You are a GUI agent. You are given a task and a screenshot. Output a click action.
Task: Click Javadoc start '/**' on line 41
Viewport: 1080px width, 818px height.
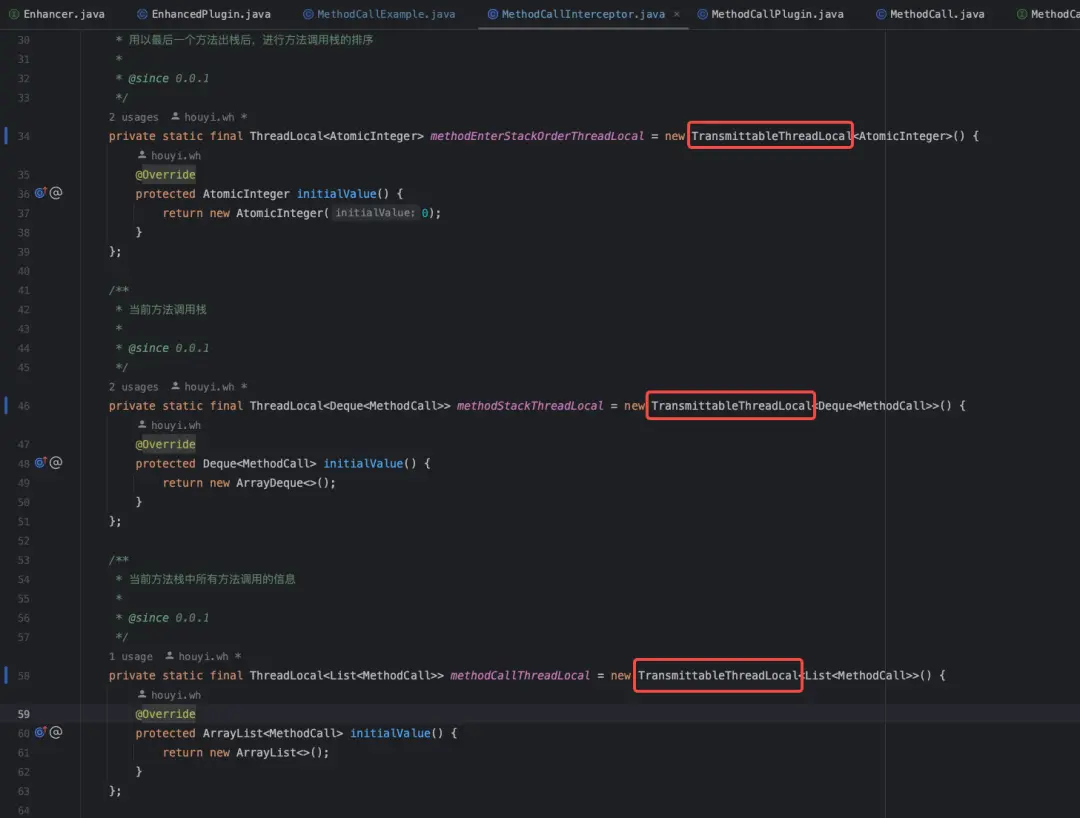click(118, 291)
